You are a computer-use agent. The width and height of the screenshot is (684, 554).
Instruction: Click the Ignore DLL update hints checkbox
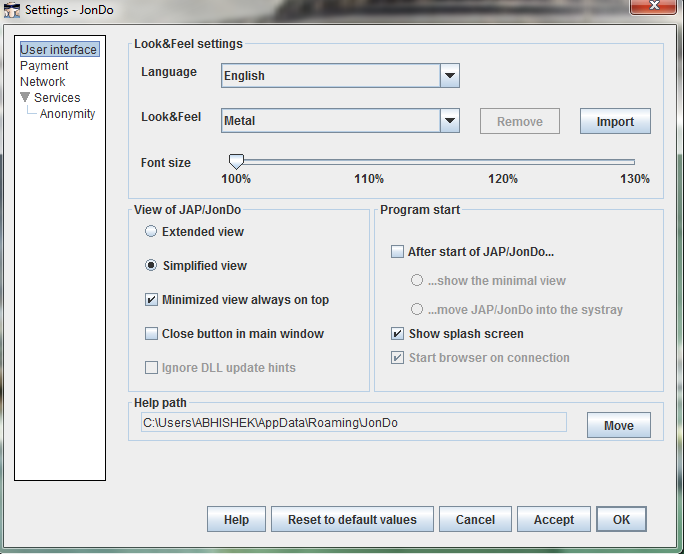tap(151, 368)
